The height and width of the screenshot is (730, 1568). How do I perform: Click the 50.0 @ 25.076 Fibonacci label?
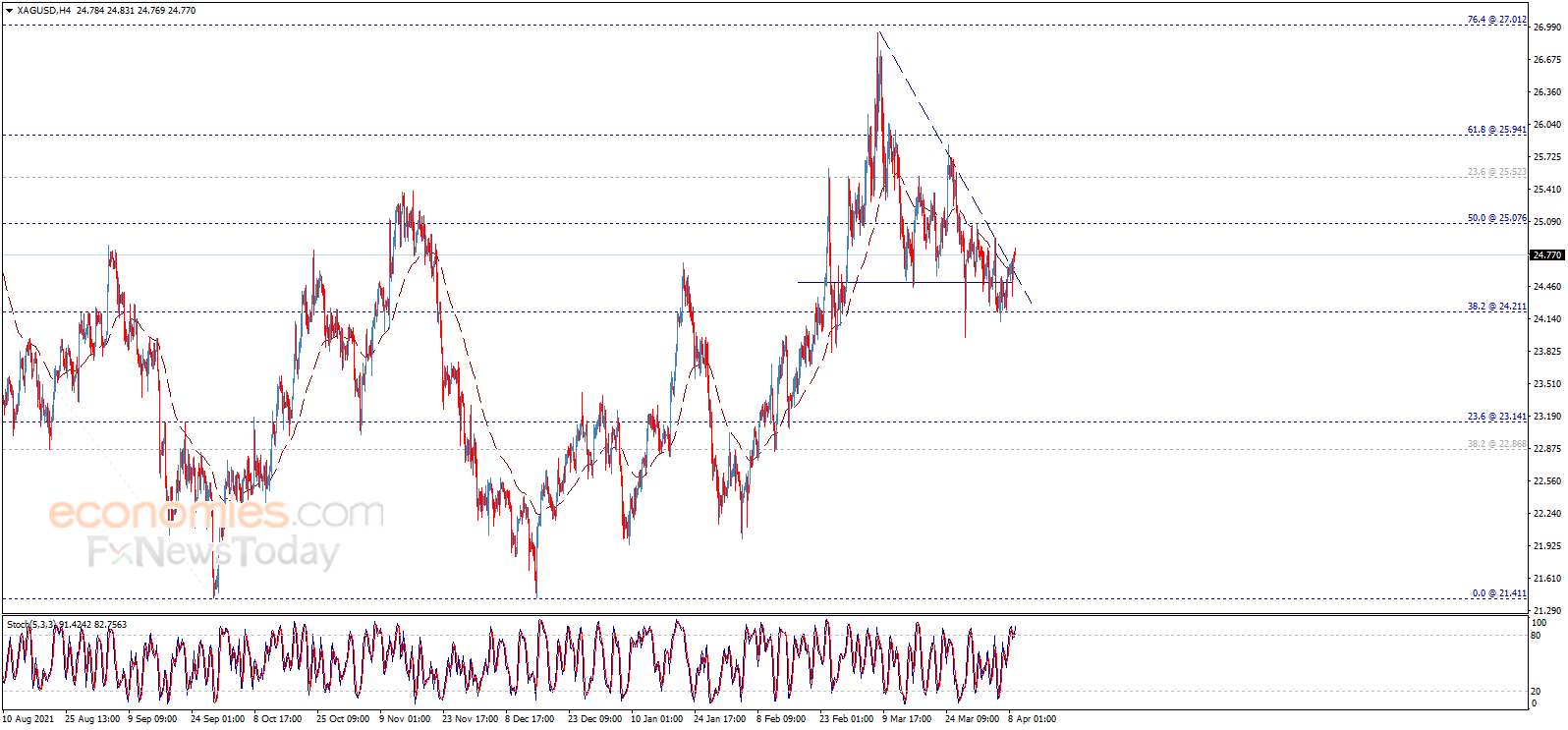pyautogui.click(x=1496, y=218)
